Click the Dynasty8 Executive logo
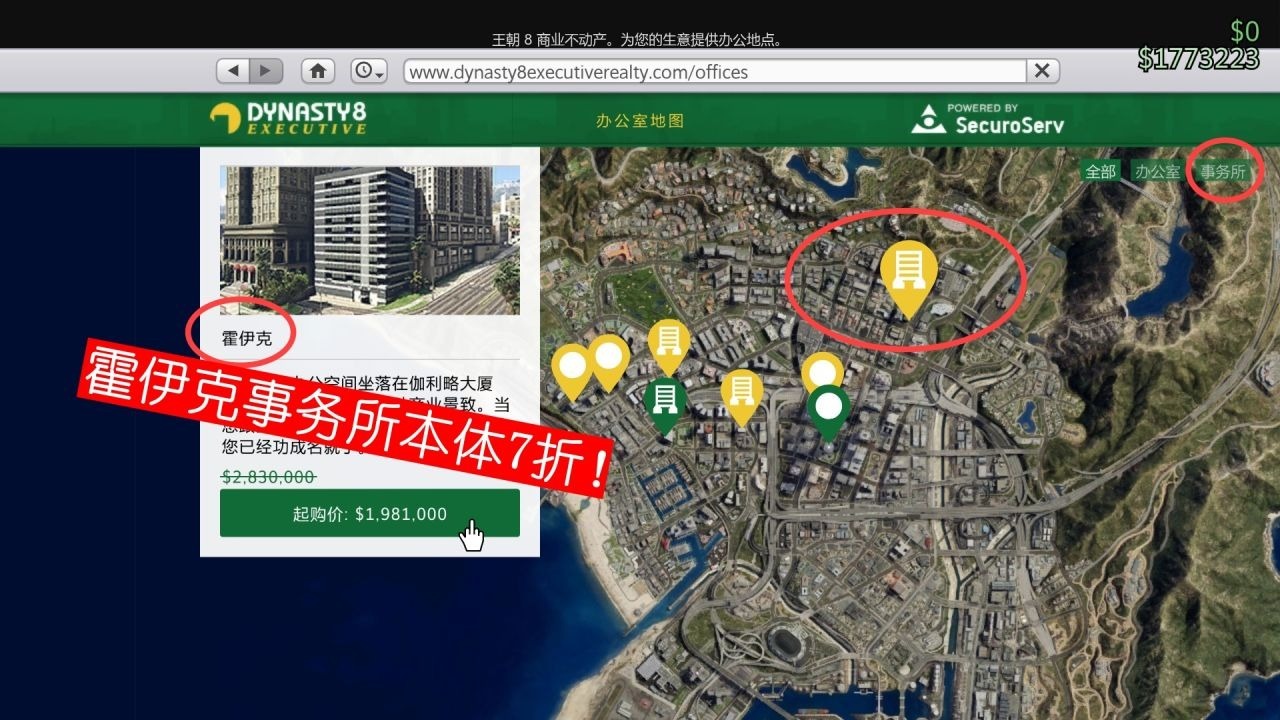The width and height of the screenshot is (1280, 720). [289, 118]
